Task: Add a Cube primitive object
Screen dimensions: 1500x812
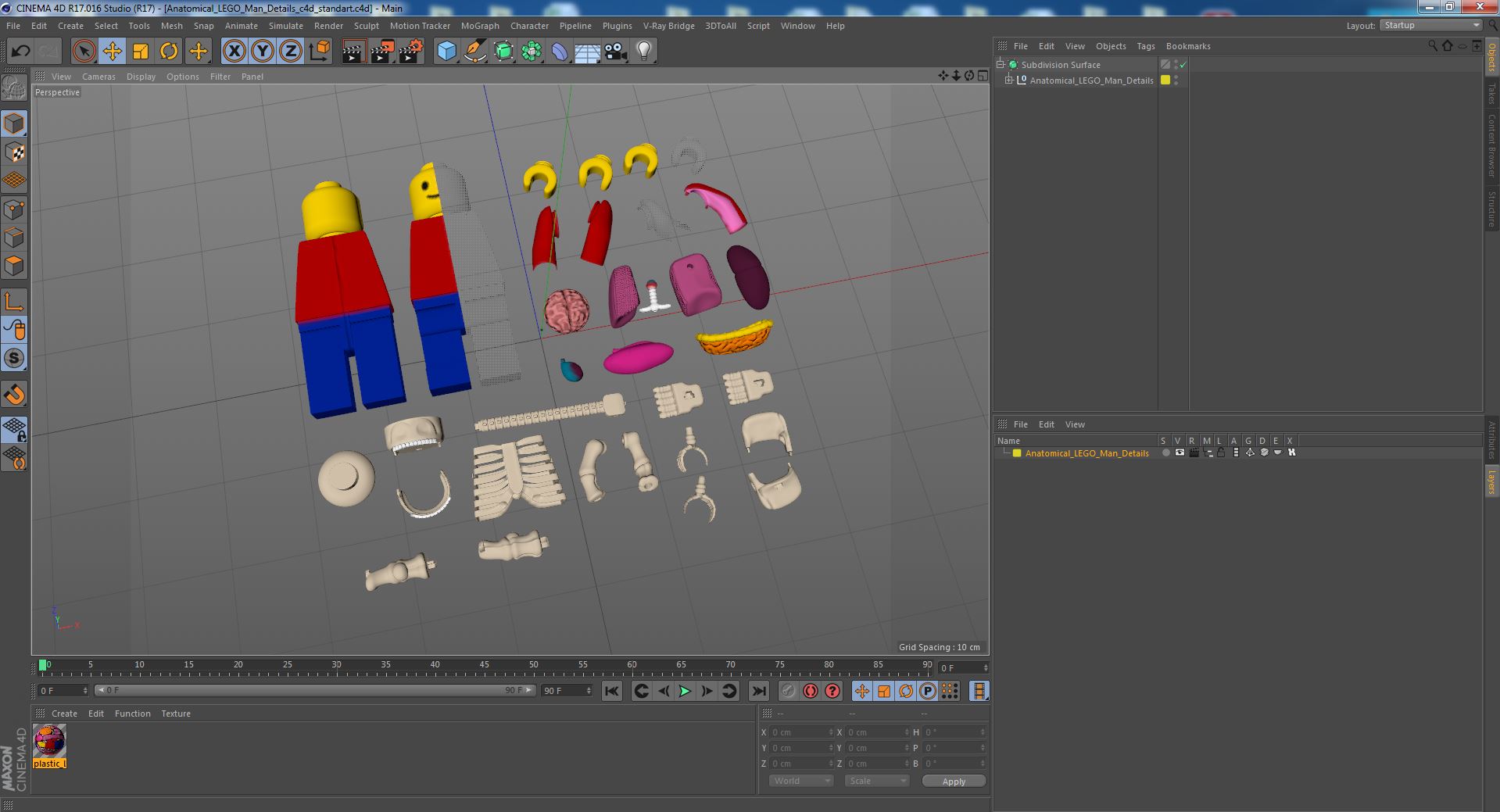Action: click(446, 52)
